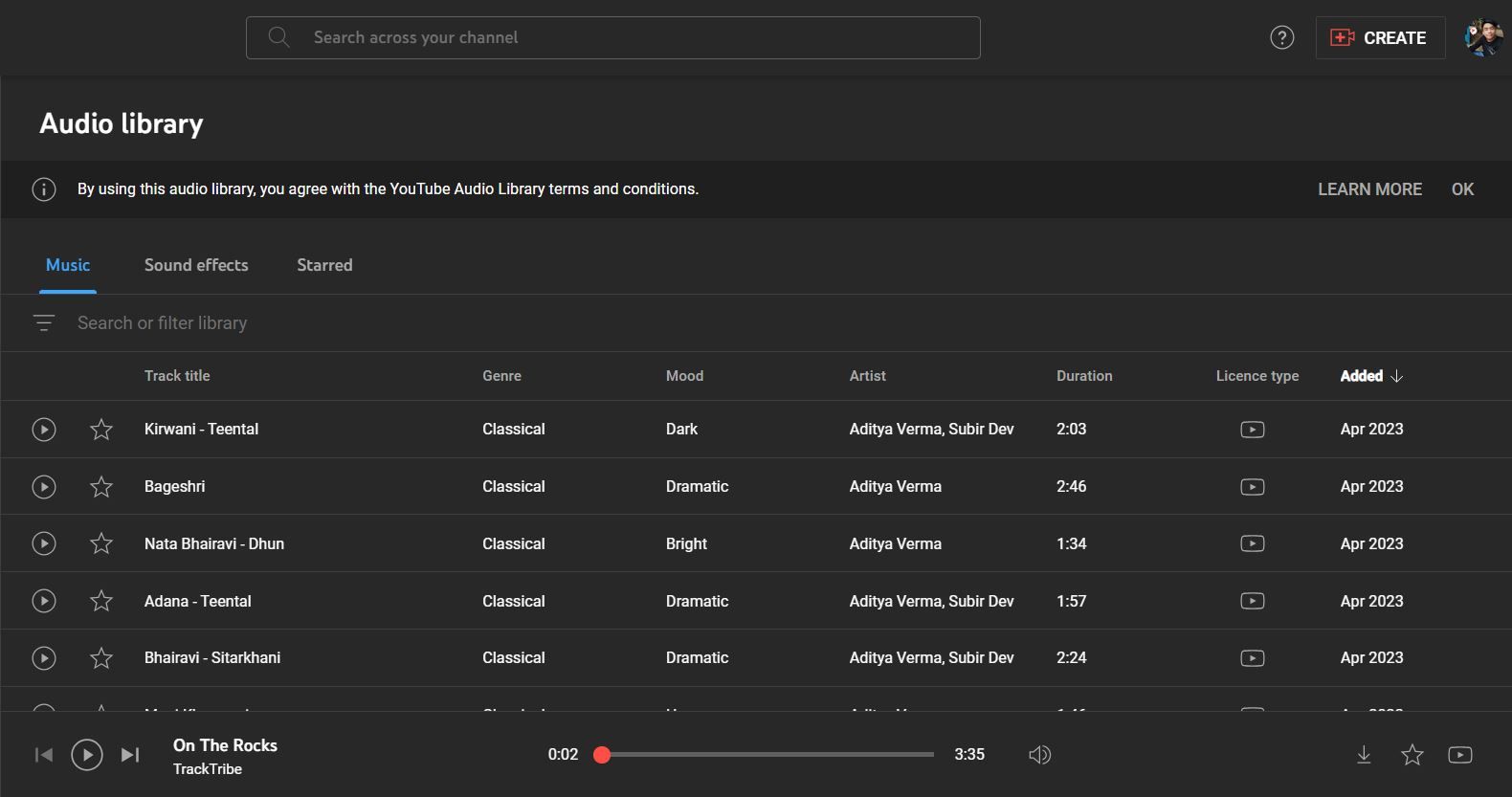View licence type for Bhairavi - Sitarkhani
The width and height of the screenshot is (1512, 797).
click(1253, 658)
